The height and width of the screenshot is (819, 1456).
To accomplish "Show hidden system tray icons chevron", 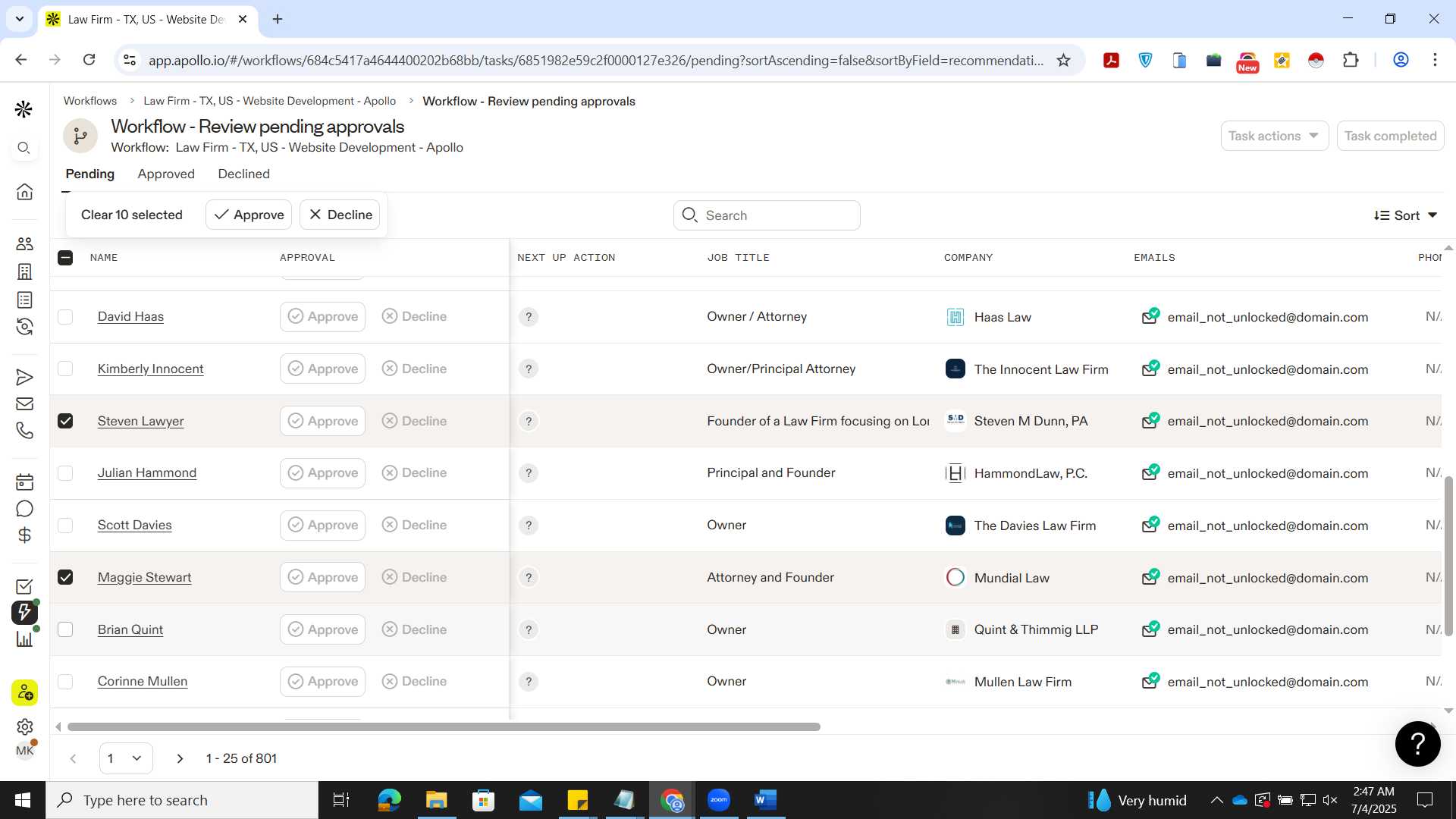I will click(1216, 800).
